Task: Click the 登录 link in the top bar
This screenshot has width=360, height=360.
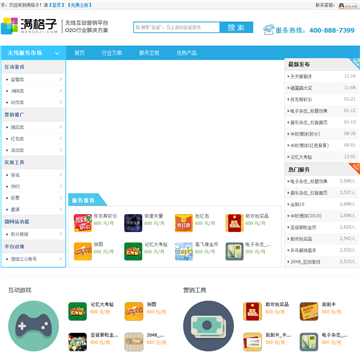Action: [x=56, y=5]
